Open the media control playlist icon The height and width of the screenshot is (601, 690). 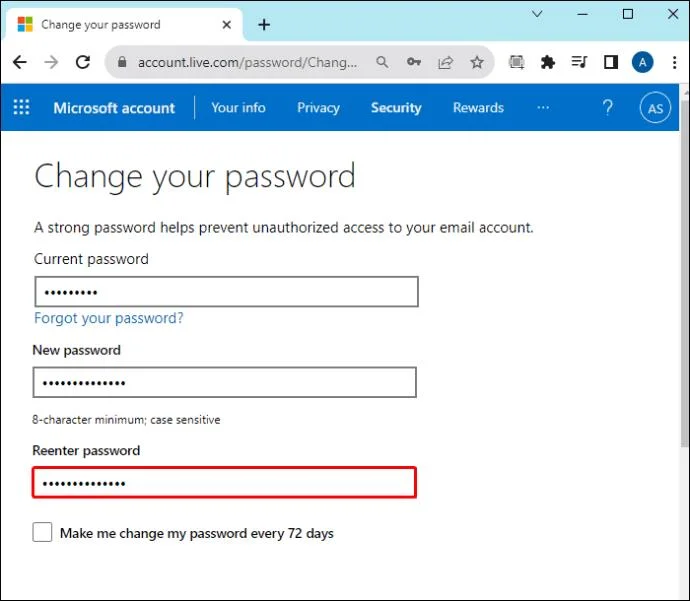click(x=579, y=62)
